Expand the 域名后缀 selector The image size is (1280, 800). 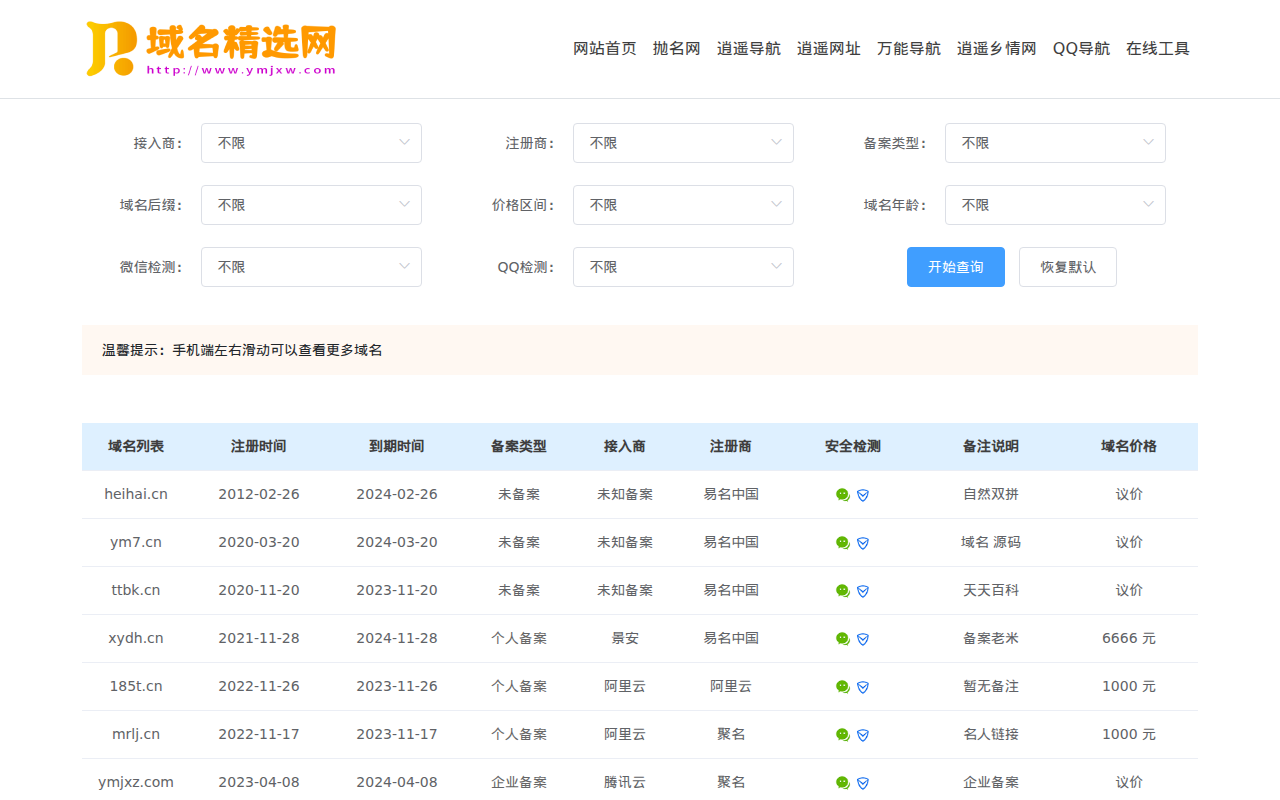pyautogui.click(x=311, y=205)
